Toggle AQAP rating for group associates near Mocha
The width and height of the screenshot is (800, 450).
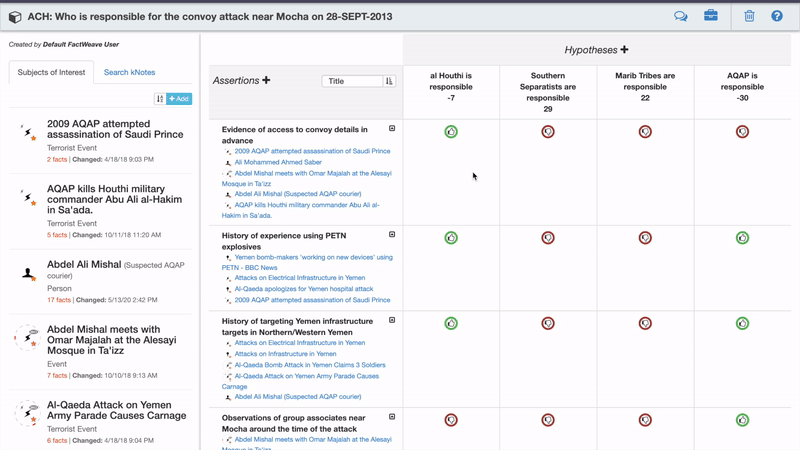(742, 420)
